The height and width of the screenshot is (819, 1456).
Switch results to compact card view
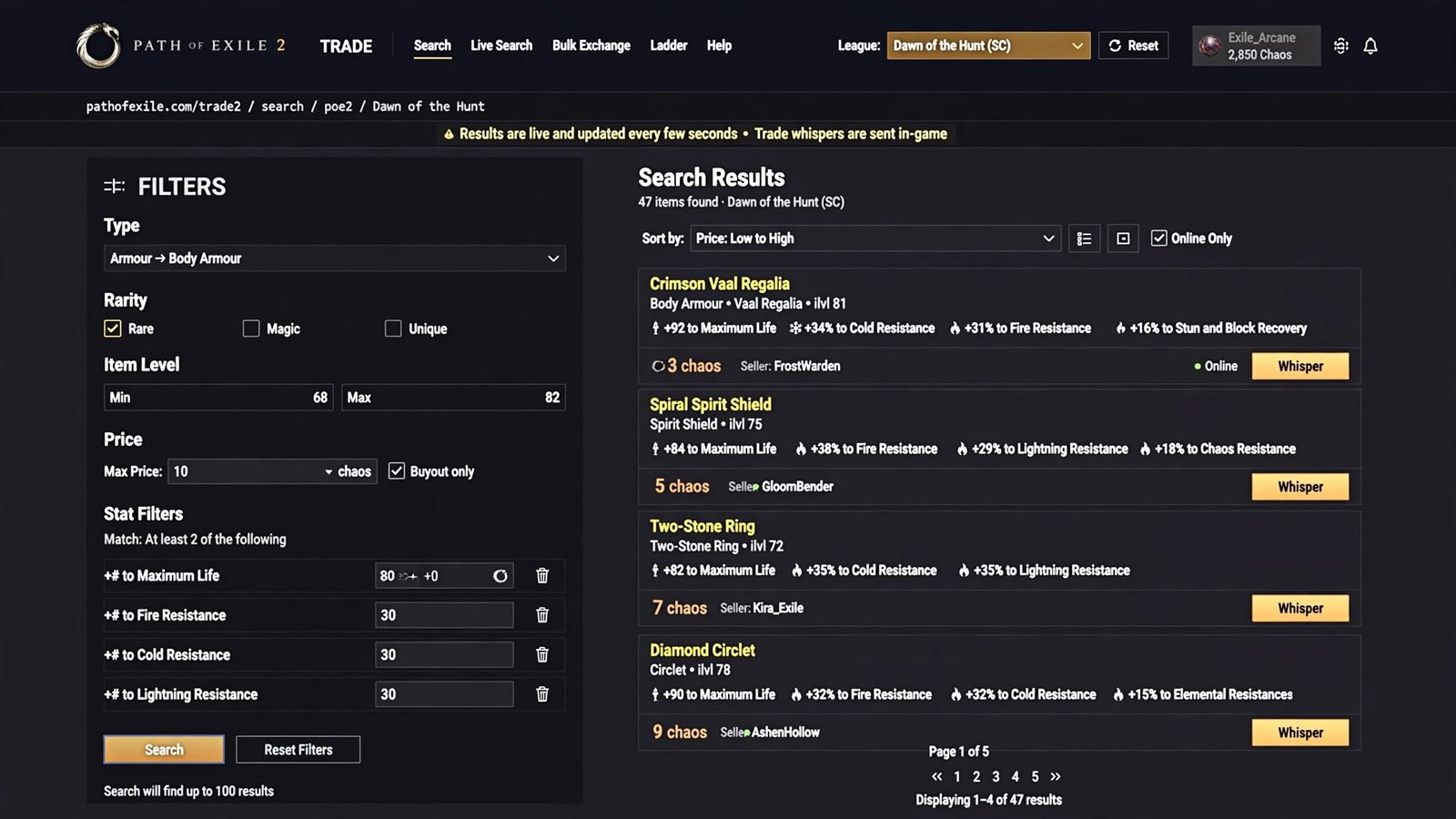coord(1123,238)
